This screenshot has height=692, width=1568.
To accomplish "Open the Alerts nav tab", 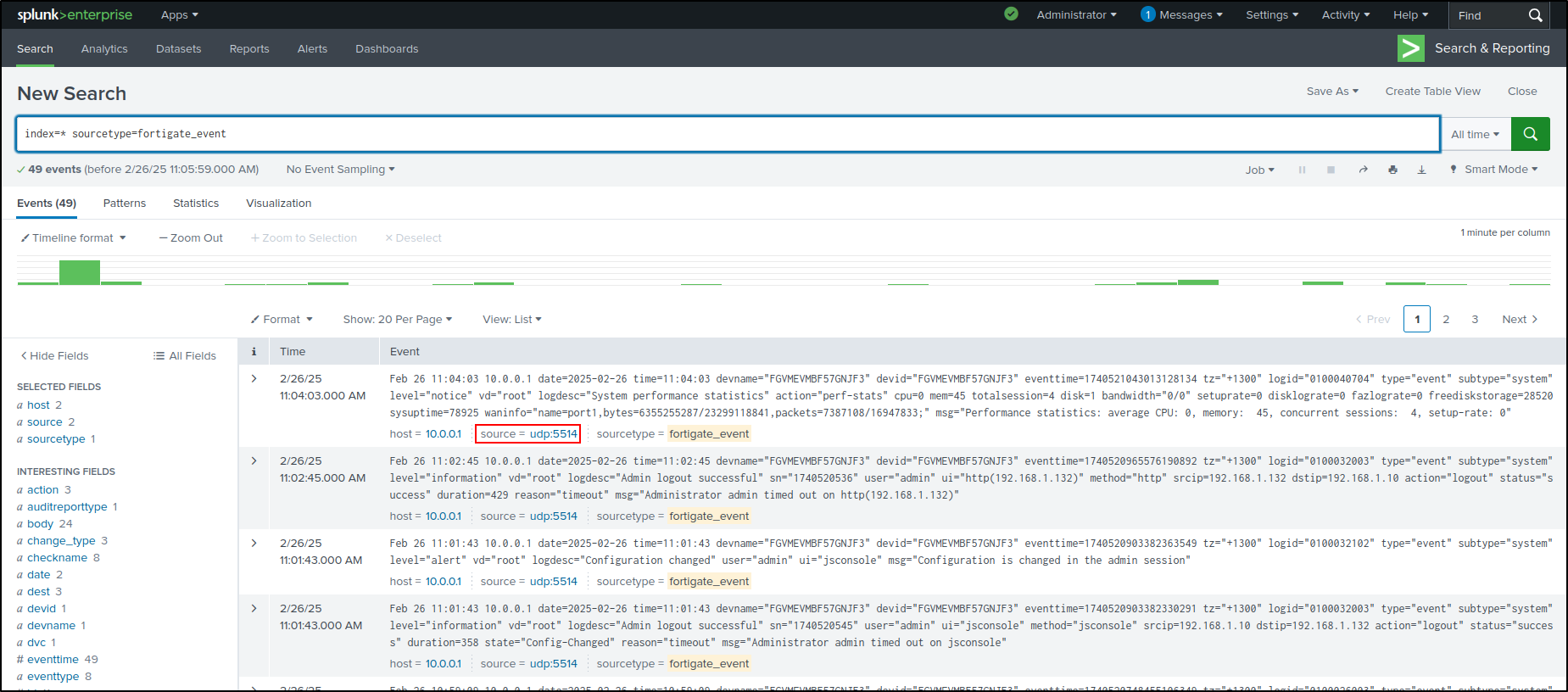I will click(312, 49).
